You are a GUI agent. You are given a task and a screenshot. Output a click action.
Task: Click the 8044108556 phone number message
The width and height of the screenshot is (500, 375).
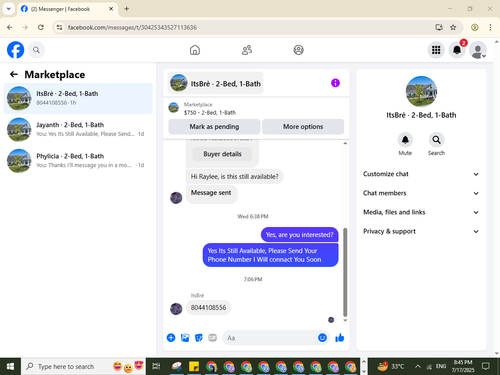[x=208, y=307]
